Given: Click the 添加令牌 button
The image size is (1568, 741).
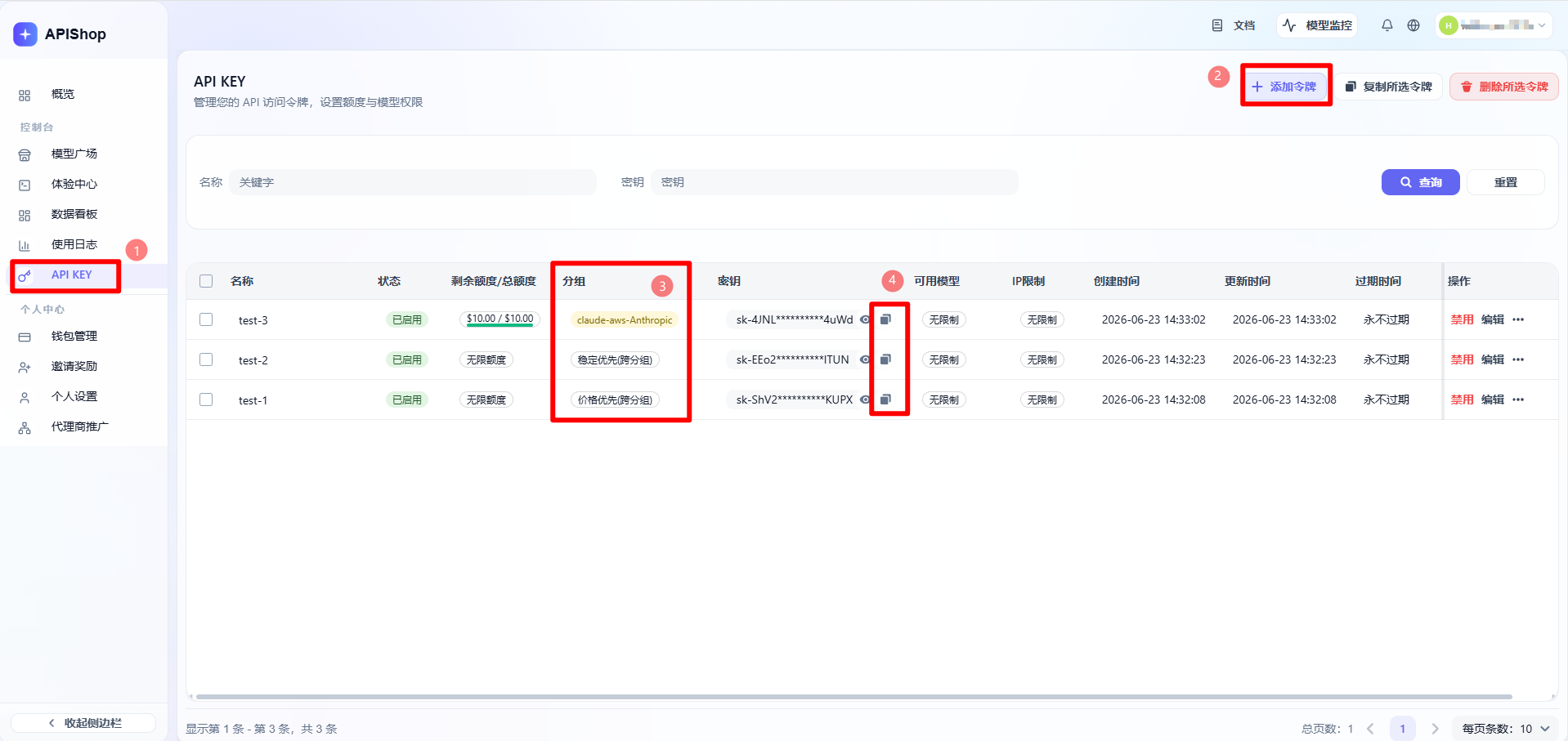Looking at the screenshot, I should pyautogui.click(x=1284, y=87).
